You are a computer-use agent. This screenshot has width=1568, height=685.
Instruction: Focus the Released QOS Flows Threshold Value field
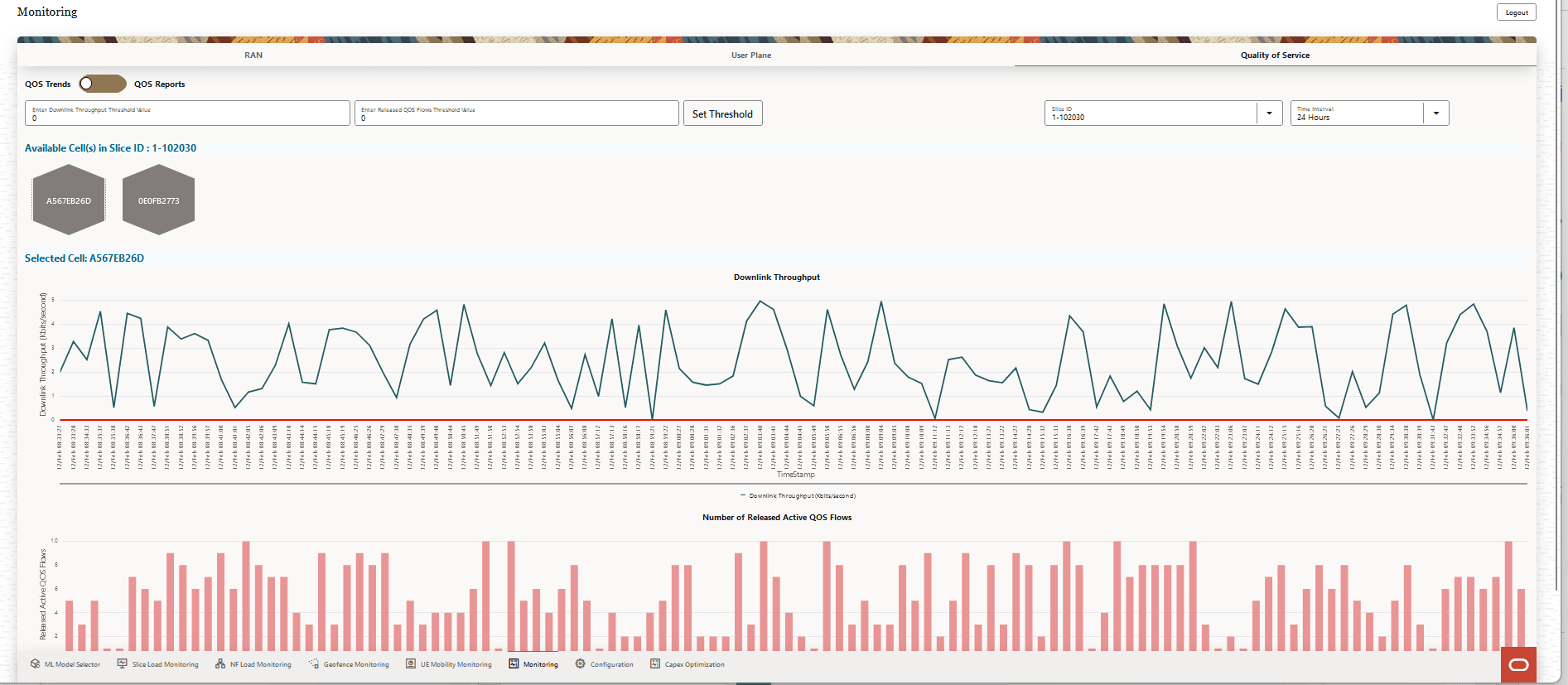[x=517, y=113]
